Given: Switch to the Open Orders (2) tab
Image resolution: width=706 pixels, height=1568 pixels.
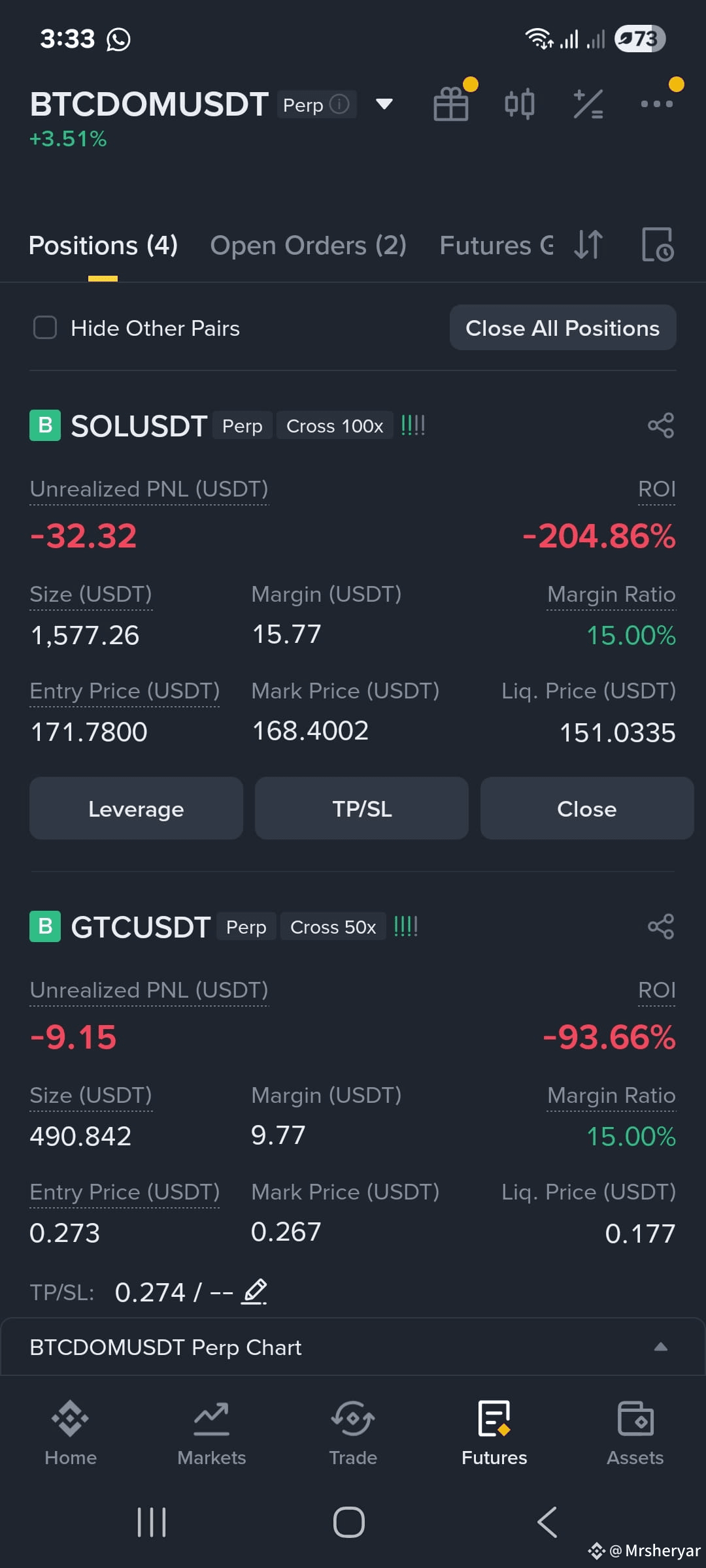Looking at the screenshot, I should click(x=308, y=246).
